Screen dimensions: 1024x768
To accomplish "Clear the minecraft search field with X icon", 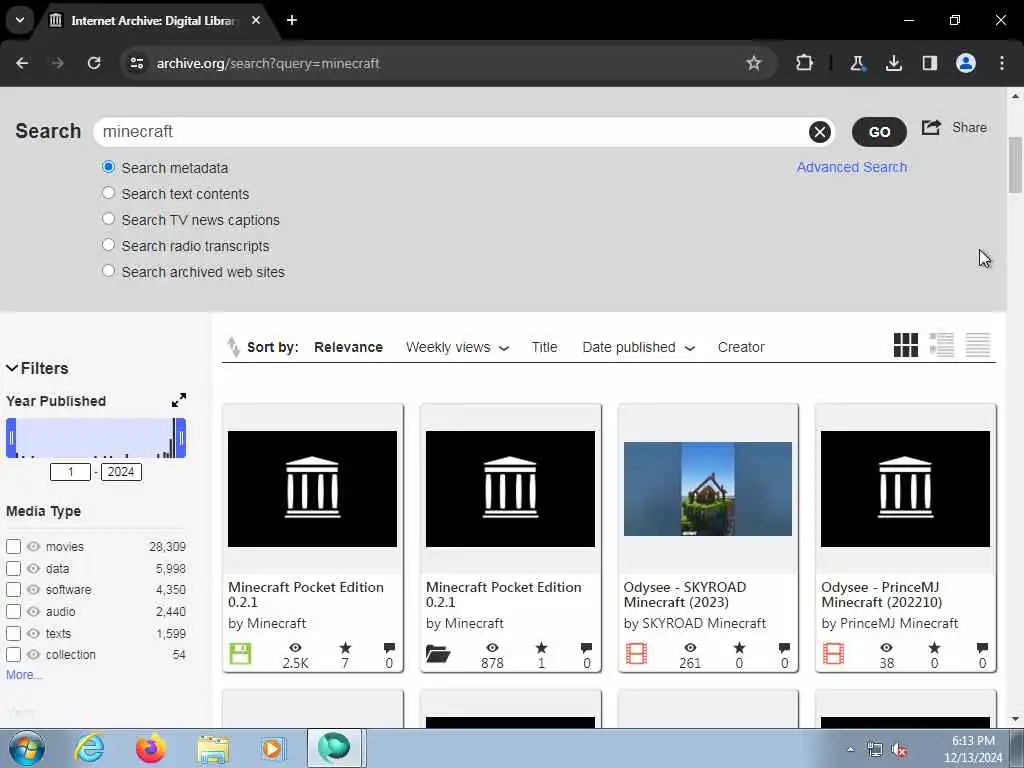I will click(820, 132).
